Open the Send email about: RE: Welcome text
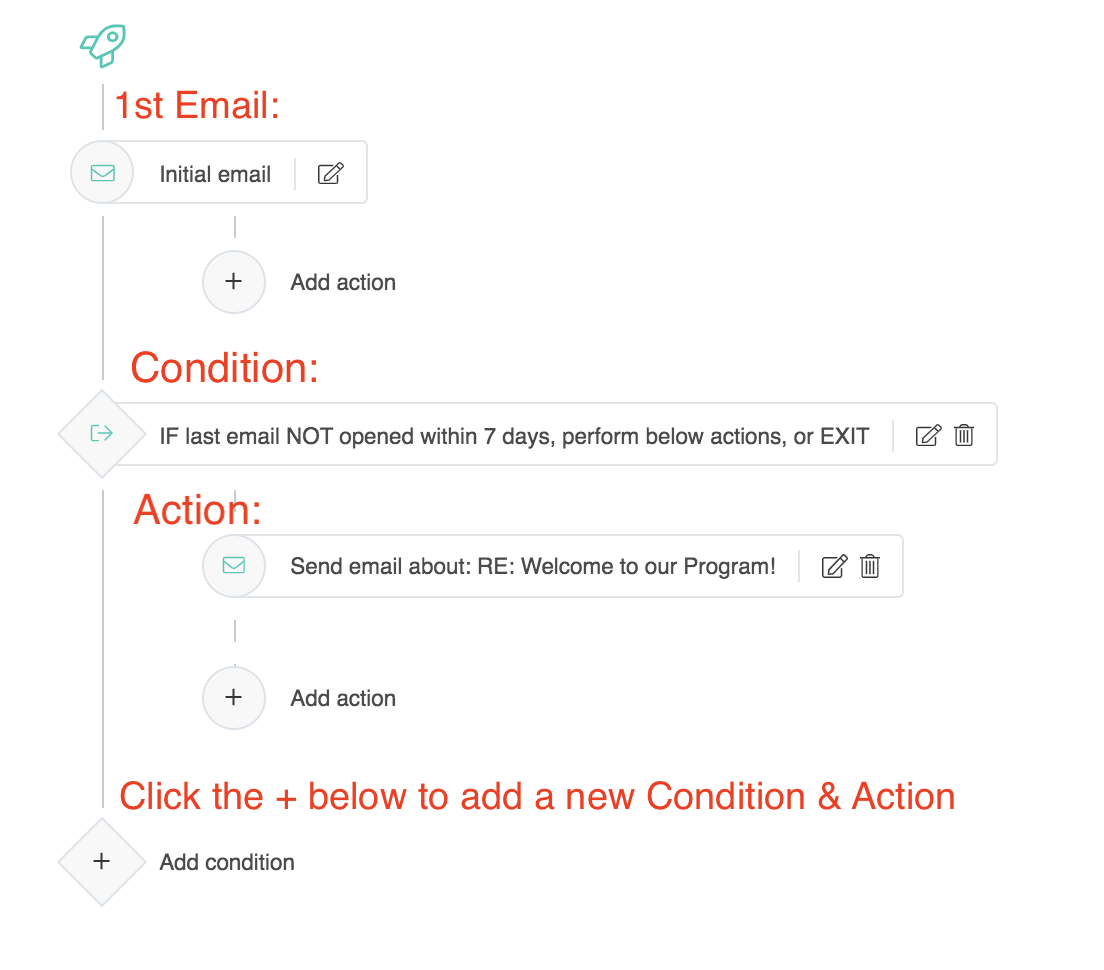The image size is (1104, 970). tap(533, 566)
